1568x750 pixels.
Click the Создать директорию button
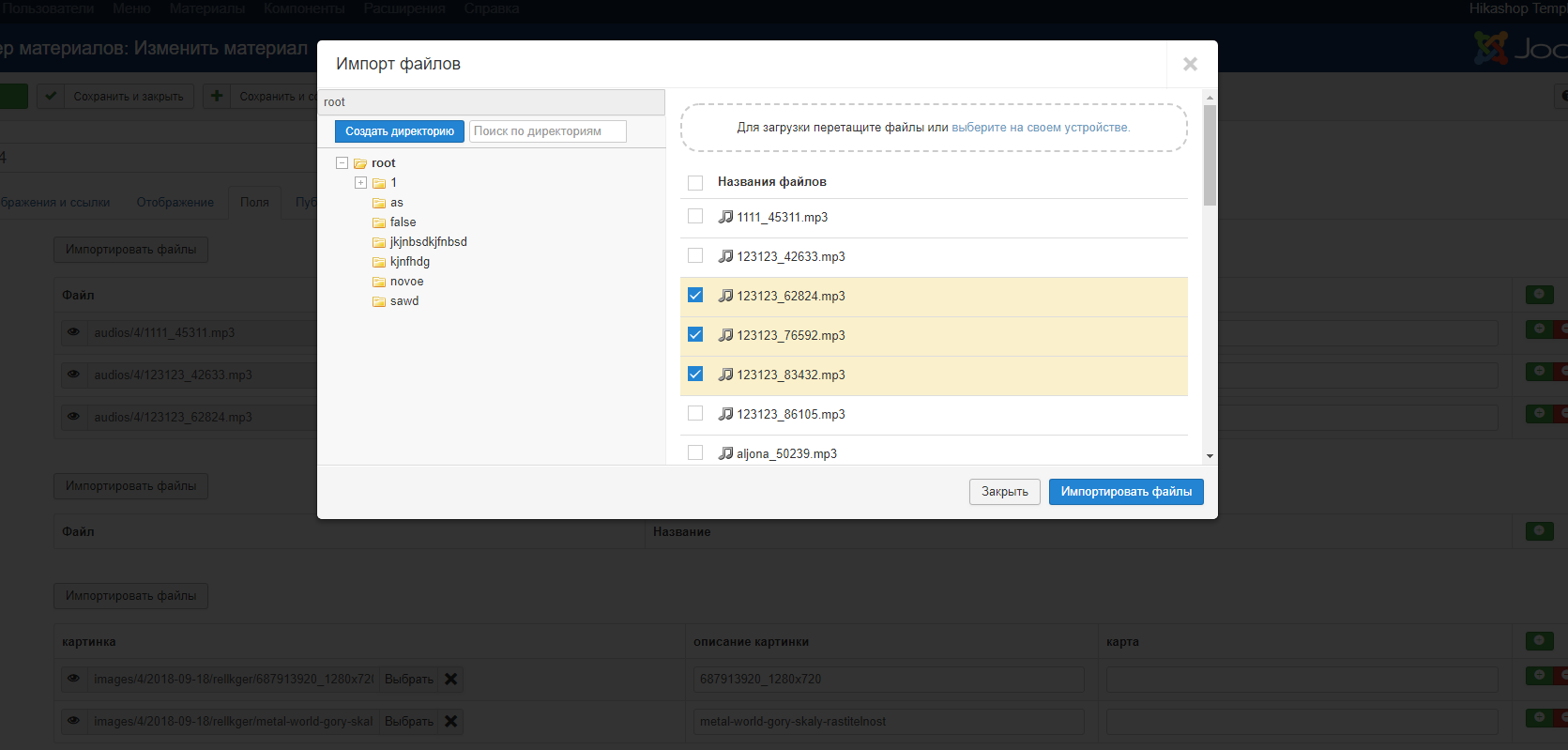(399, 131)
